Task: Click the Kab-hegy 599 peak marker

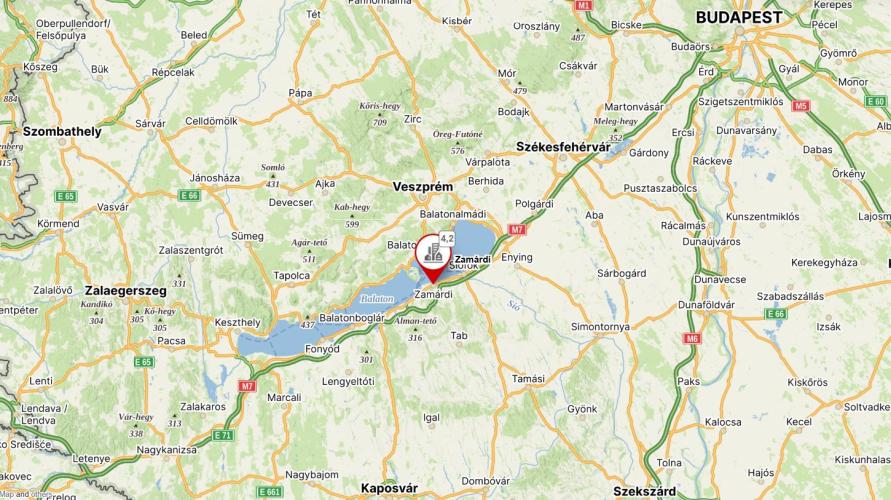Action: pyautogui.click(x=352, y=215)
